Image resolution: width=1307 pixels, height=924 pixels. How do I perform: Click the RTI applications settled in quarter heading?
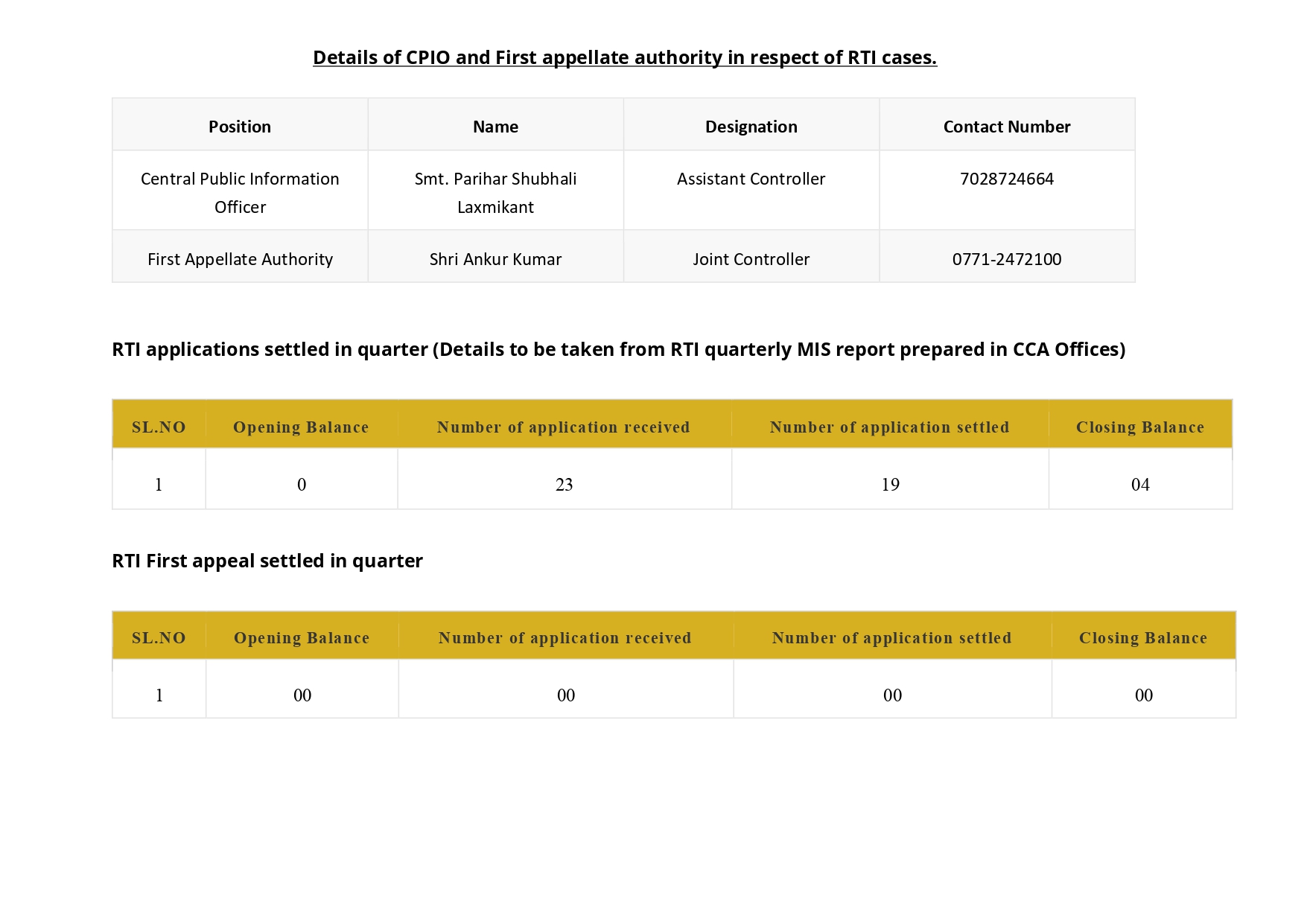click(x=618, y=349)
